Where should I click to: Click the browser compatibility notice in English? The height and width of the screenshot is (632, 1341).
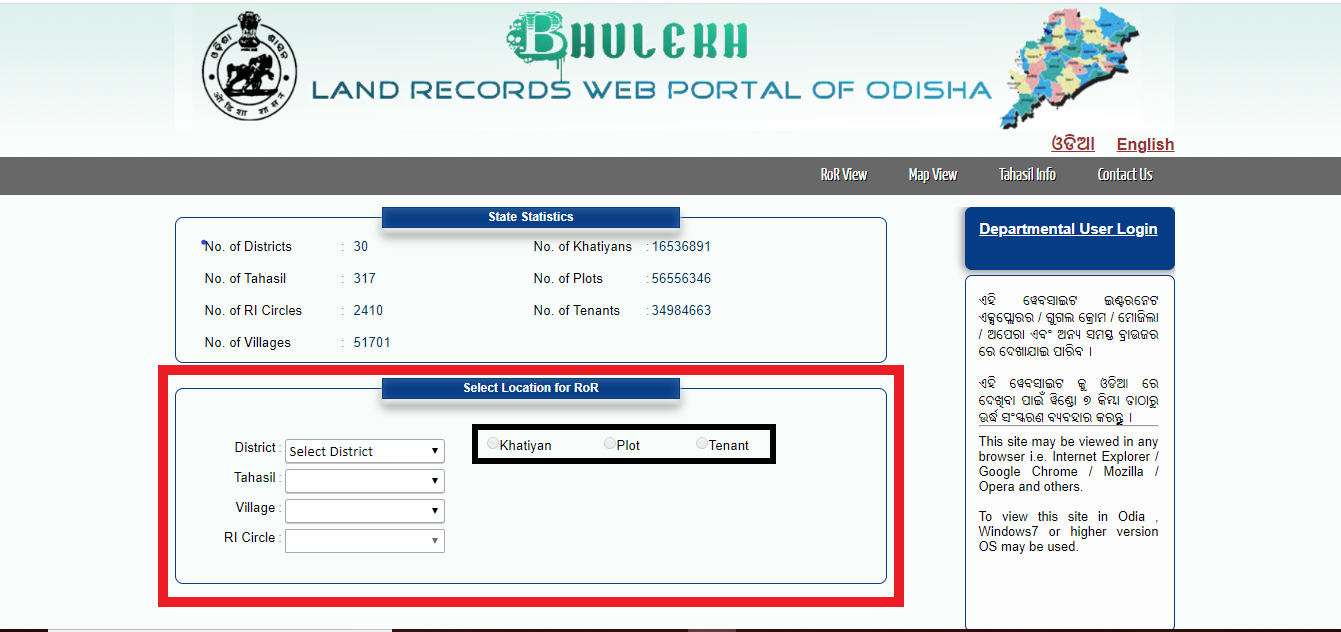(x=1068, y=464)
